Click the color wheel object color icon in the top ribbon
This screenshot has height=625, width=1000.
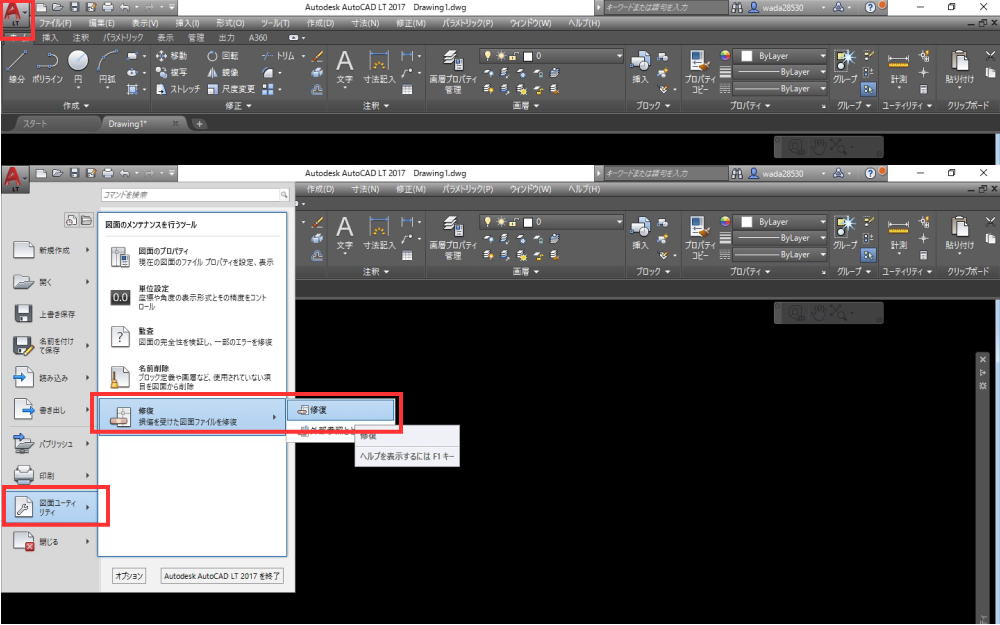click(725, 55)
